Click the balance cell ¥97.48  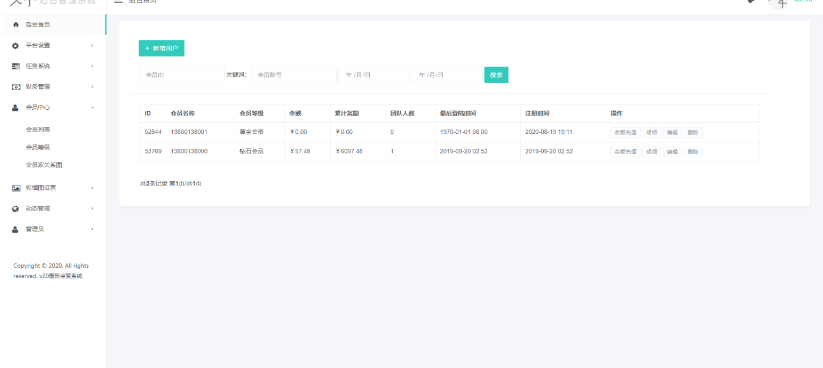(x=300, y=152)
